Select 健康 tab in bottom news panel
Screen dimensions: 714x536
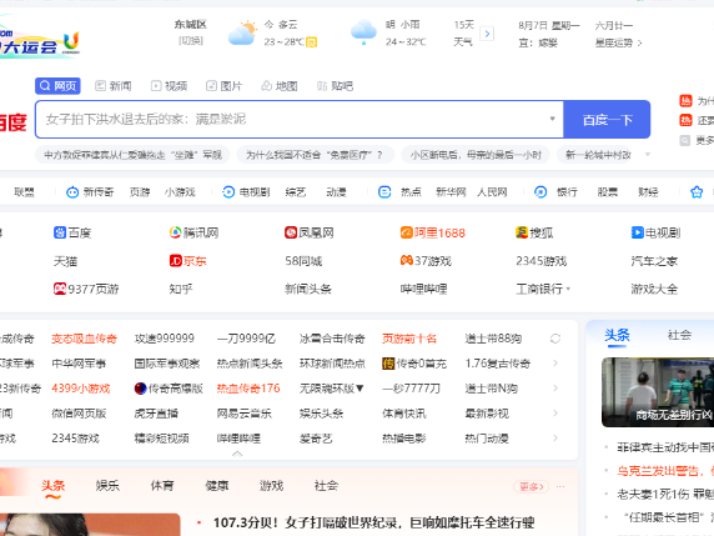click(217, 485)
